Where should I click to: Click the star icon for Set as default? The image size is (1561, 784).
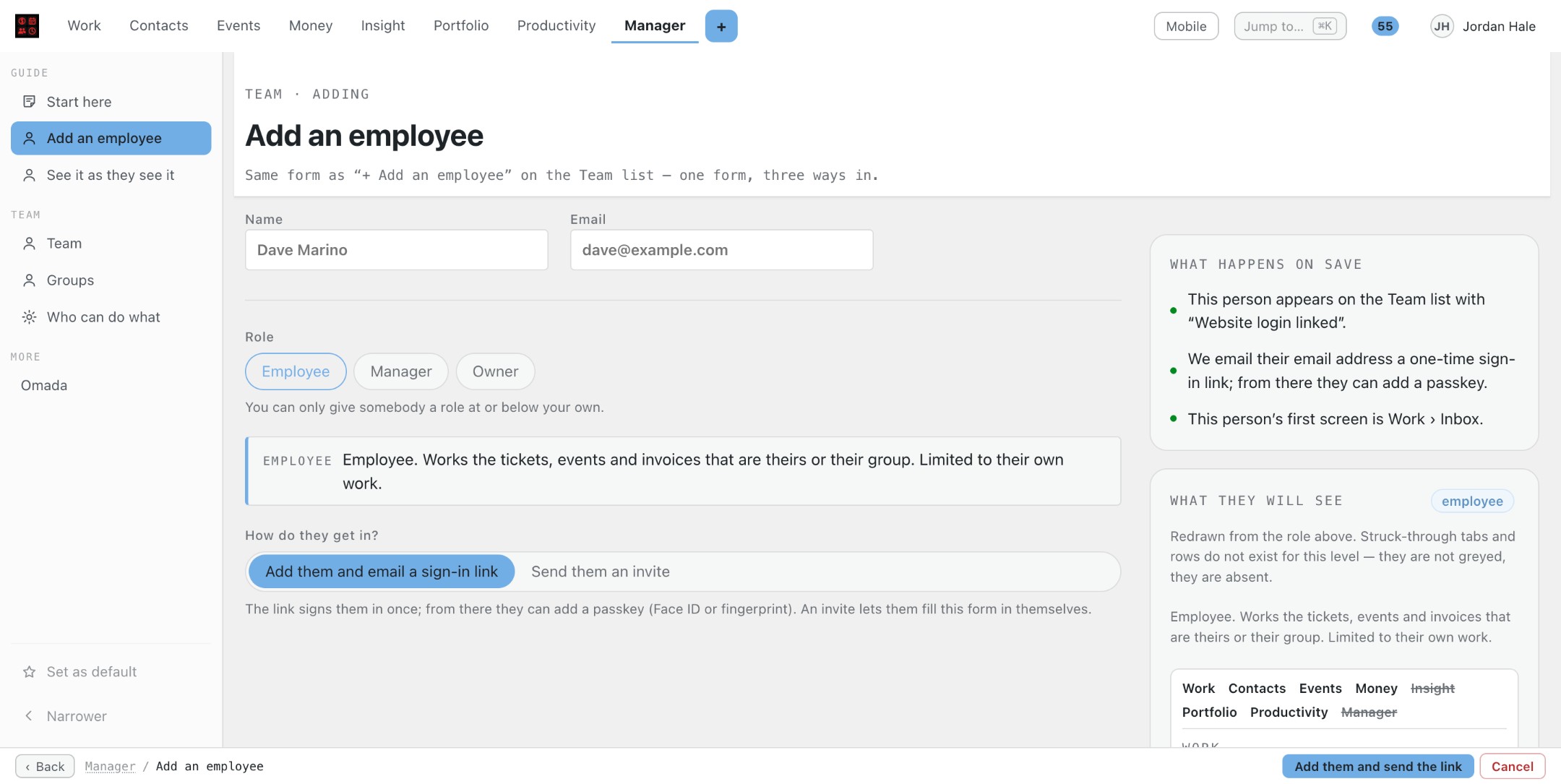[x=29, y=672]
